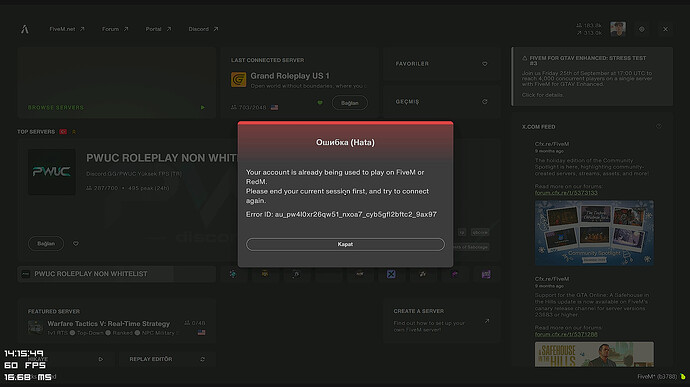Select the PWUC ROLEPLAY NON WHITELIST tab
The width and height of the screenshot is (690, 387).
tap(117, 274)
